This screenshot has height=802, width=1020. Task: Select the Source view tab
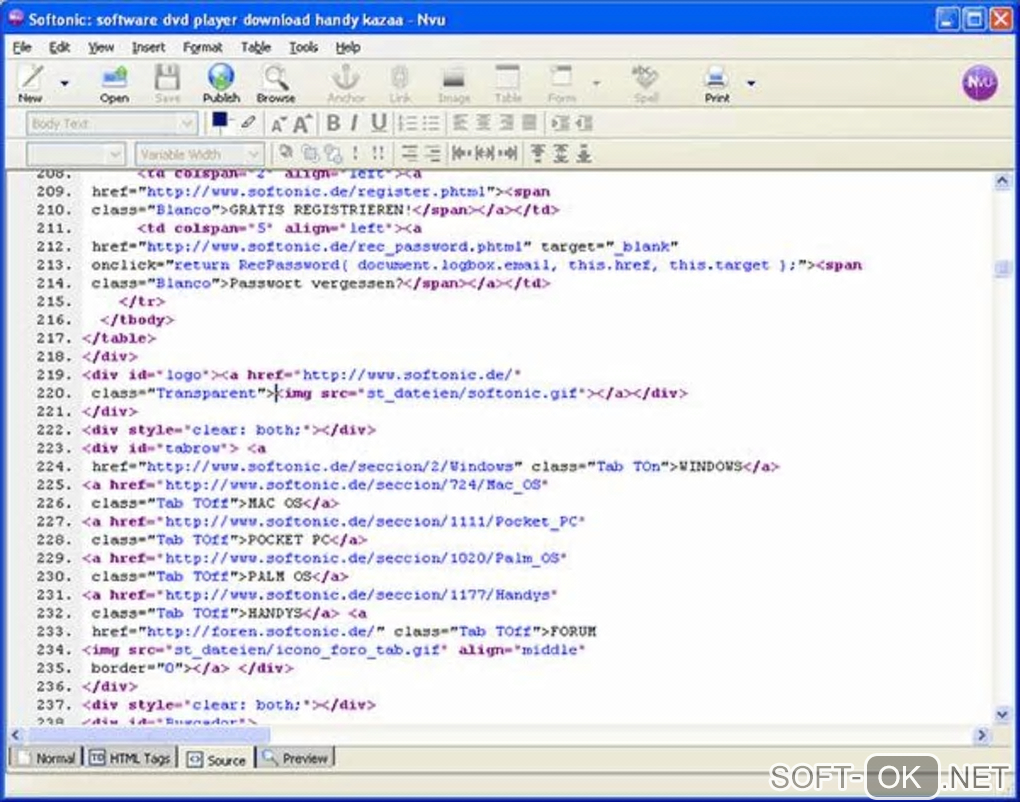pyautogui.click(x=216, y=759)
